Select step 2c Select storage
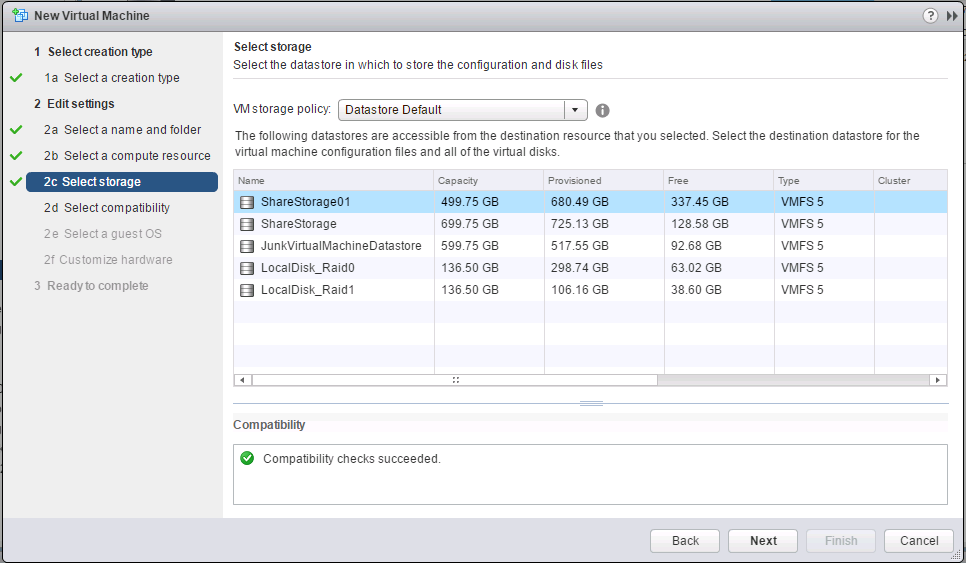This screenshot has width=966, height=563. tap(122, 182)
